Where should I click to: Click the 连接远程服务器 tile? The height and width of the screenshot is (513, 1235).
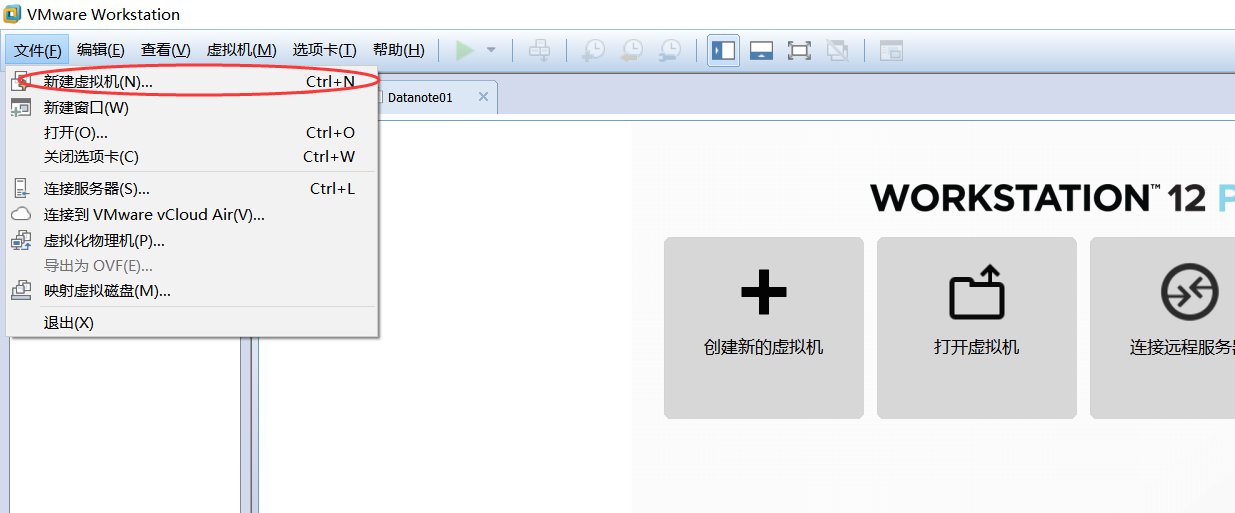click(1162, 328)
